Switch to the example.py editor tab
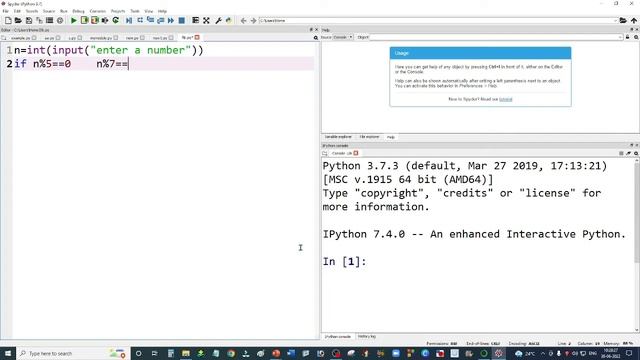The height and width of the screenshot is (360, 640). (20, 38)
